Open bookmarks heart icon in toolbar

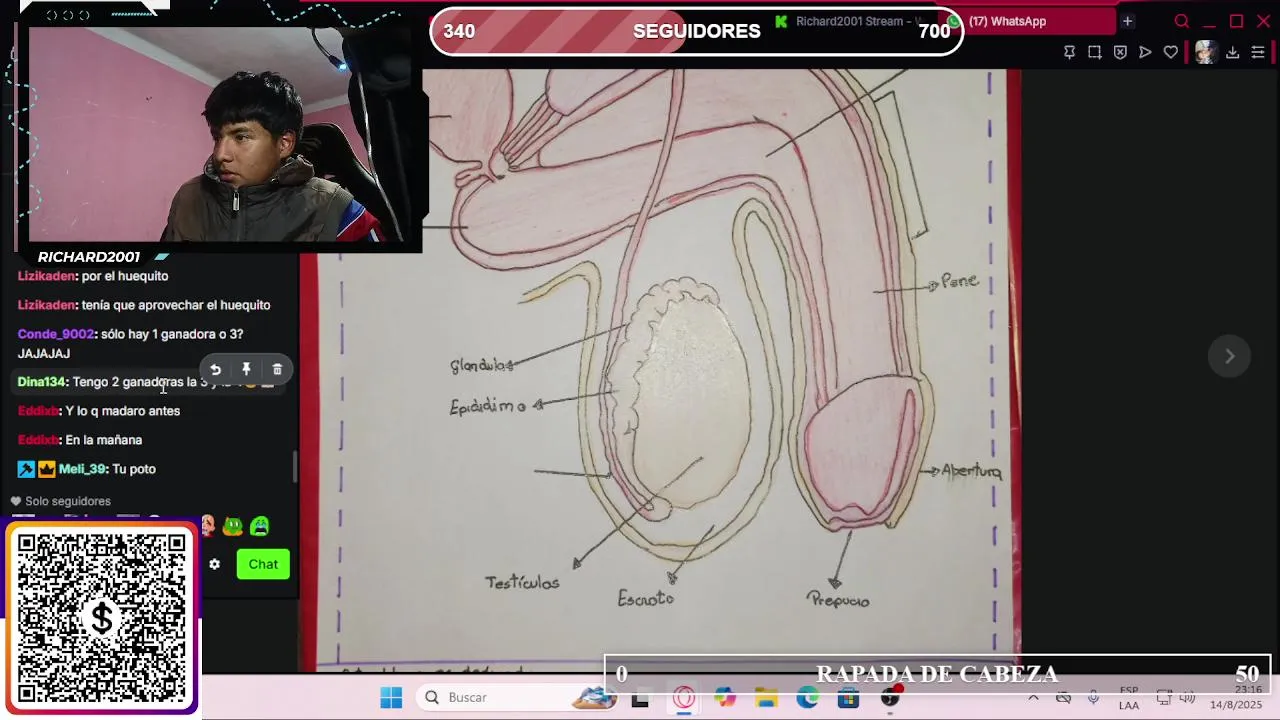1170,52
